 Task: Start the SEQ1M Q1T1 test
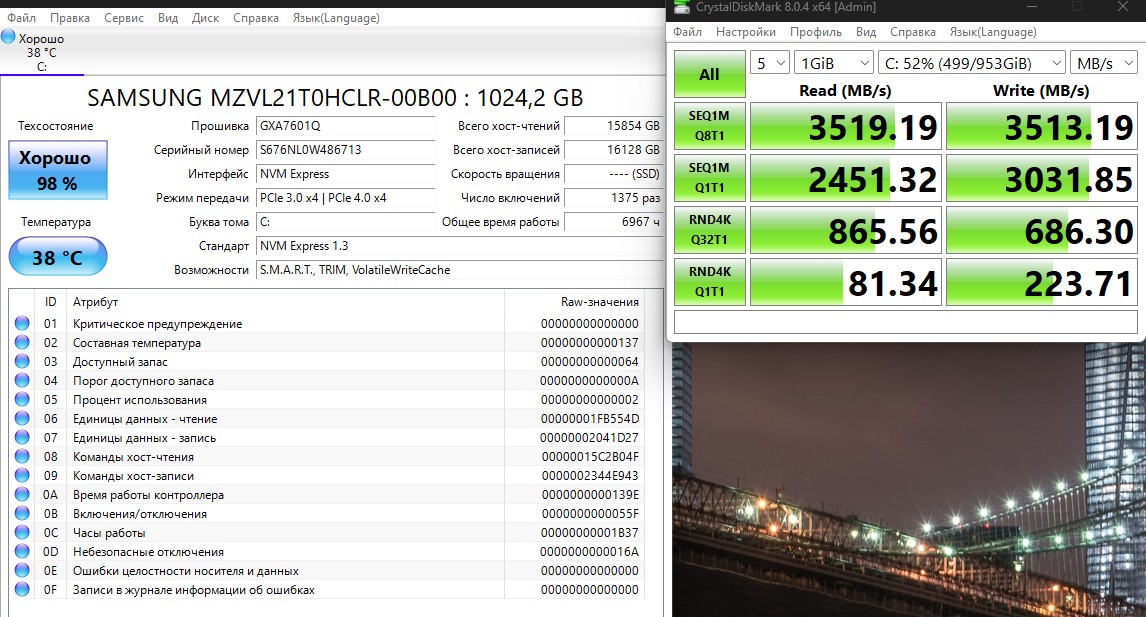[x=710, y=178]
